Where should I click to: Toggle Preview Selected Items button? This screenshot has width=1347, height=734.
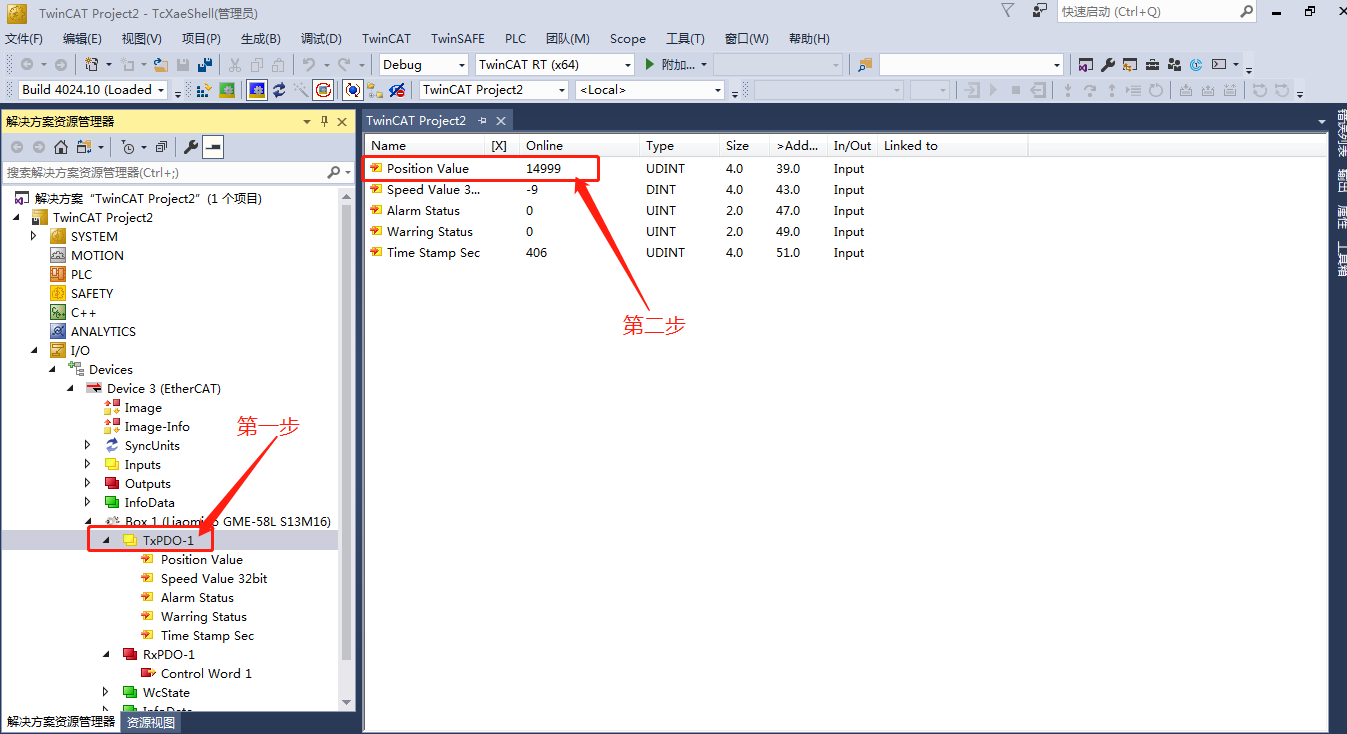pyautogui.click(x=213, y=147)
